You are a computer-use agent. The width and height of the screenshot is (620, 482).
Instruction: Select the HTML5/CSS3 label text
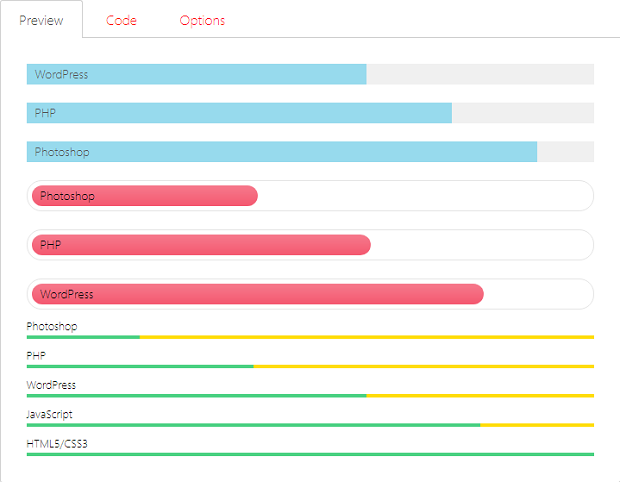(x=57, y=444)
